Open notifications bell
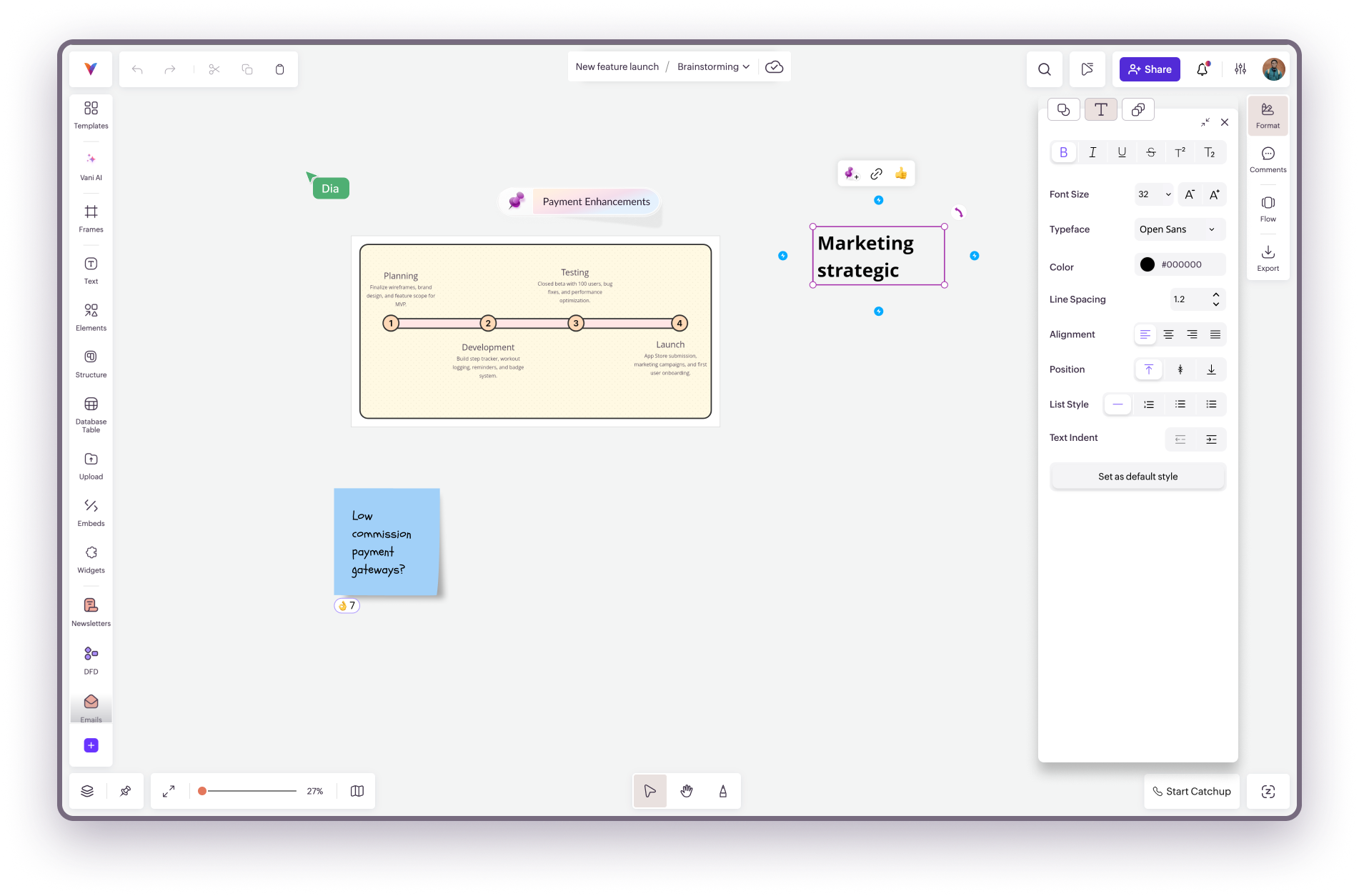 [x=1203, y=69]
